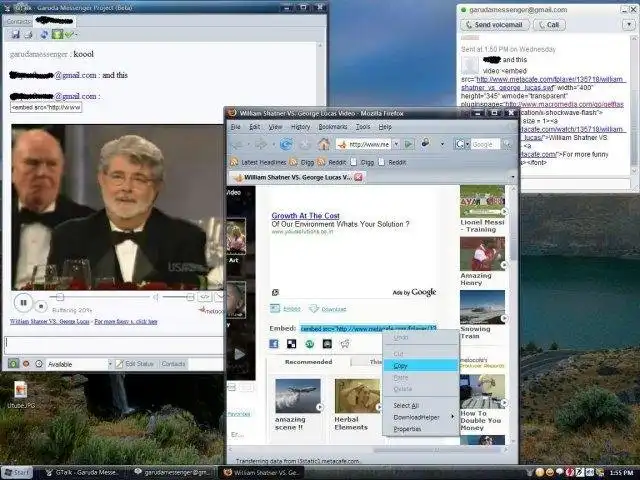Click the embed code button on video player
This screenshot has height=480, width=640.
click(x=204, y=297)
